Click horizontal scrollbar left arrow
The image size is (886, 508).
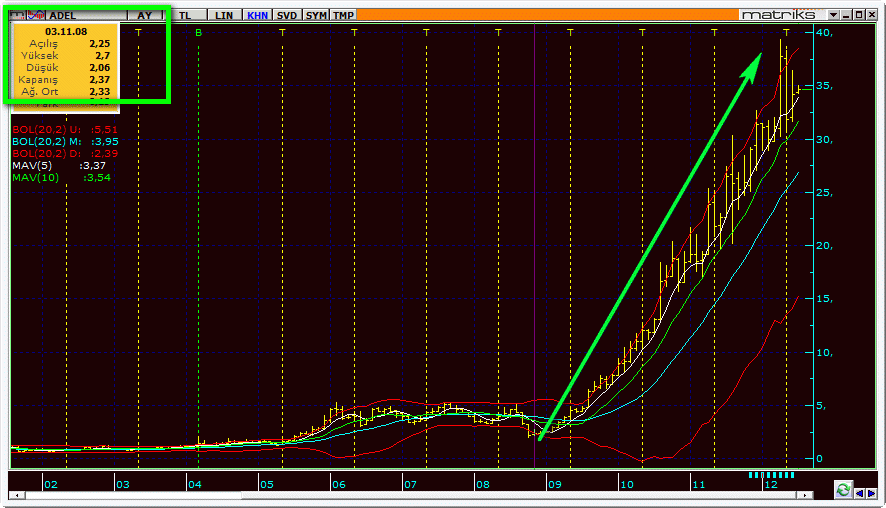click(x=17, y=495)
